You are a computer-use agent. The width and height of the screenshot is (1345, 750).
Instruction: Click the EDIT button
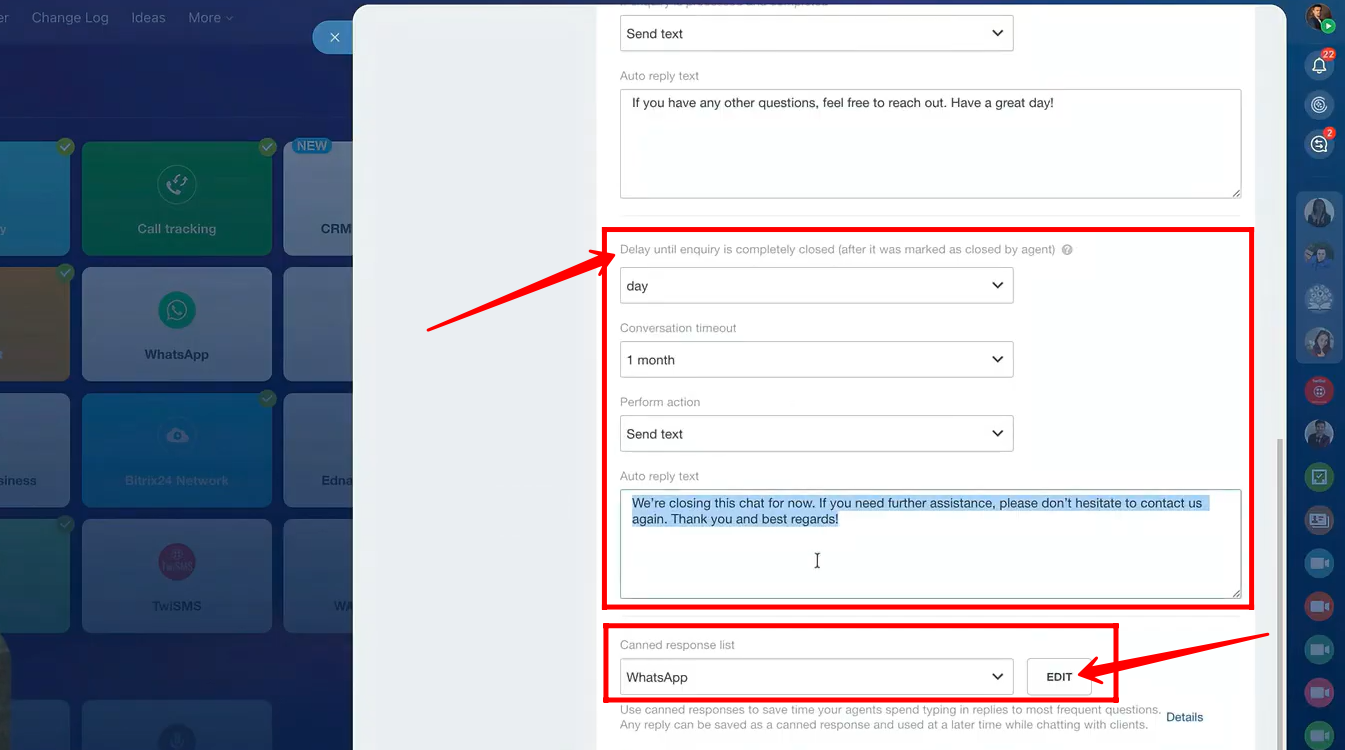1059,677
